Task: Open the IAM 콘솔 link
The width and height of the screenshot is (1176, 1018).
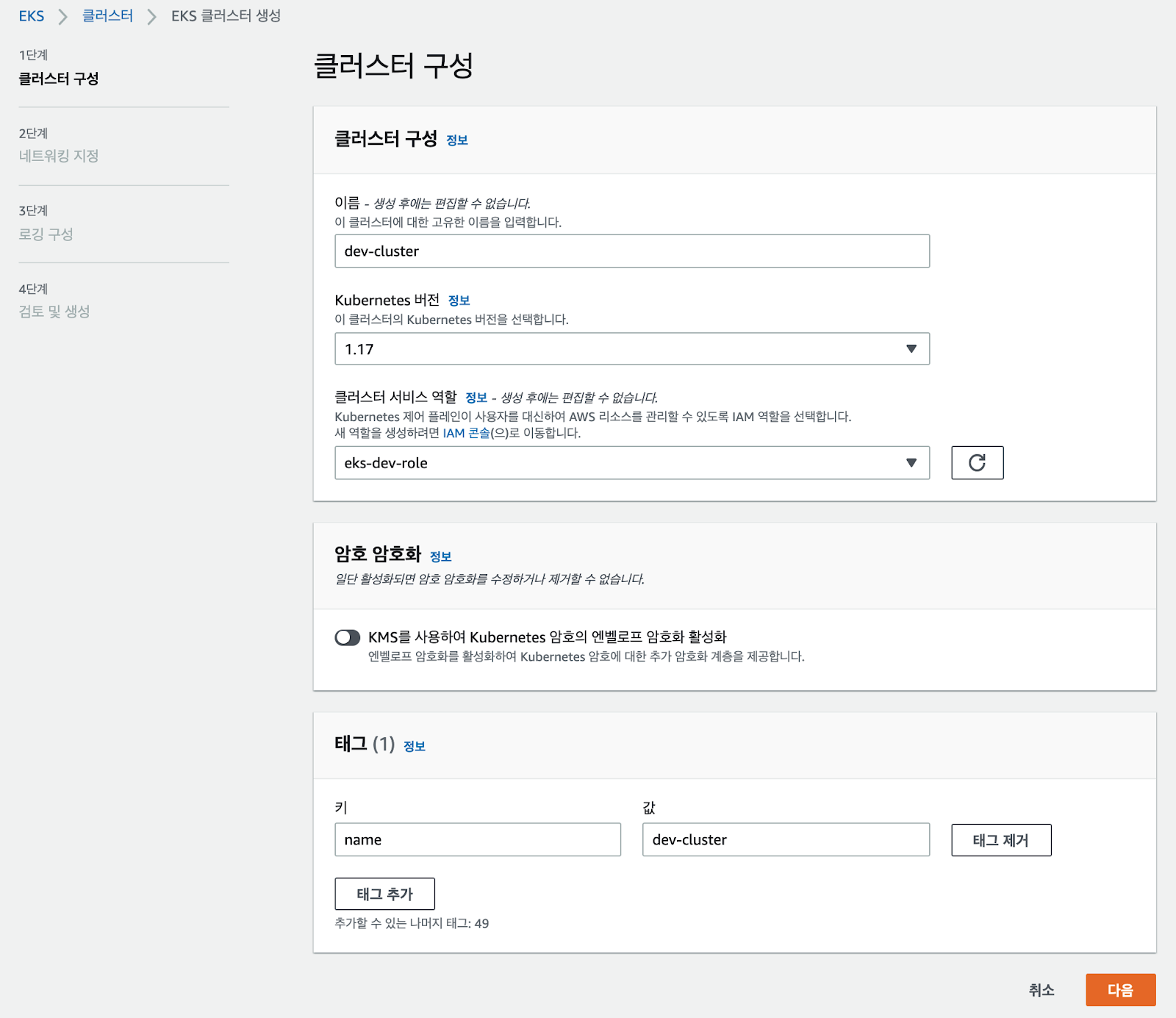Action: (x=466, y=433)
